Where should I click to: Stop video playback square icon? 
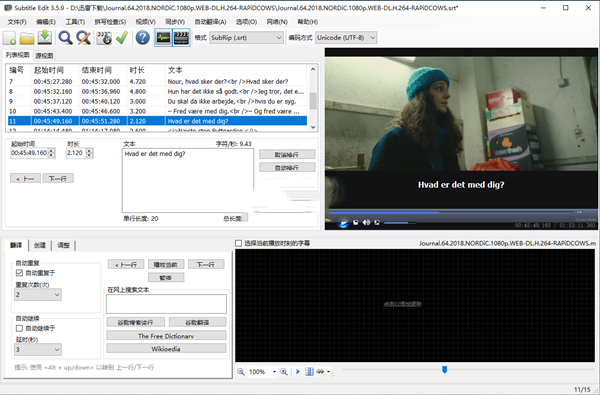click(x=355, y=222)
